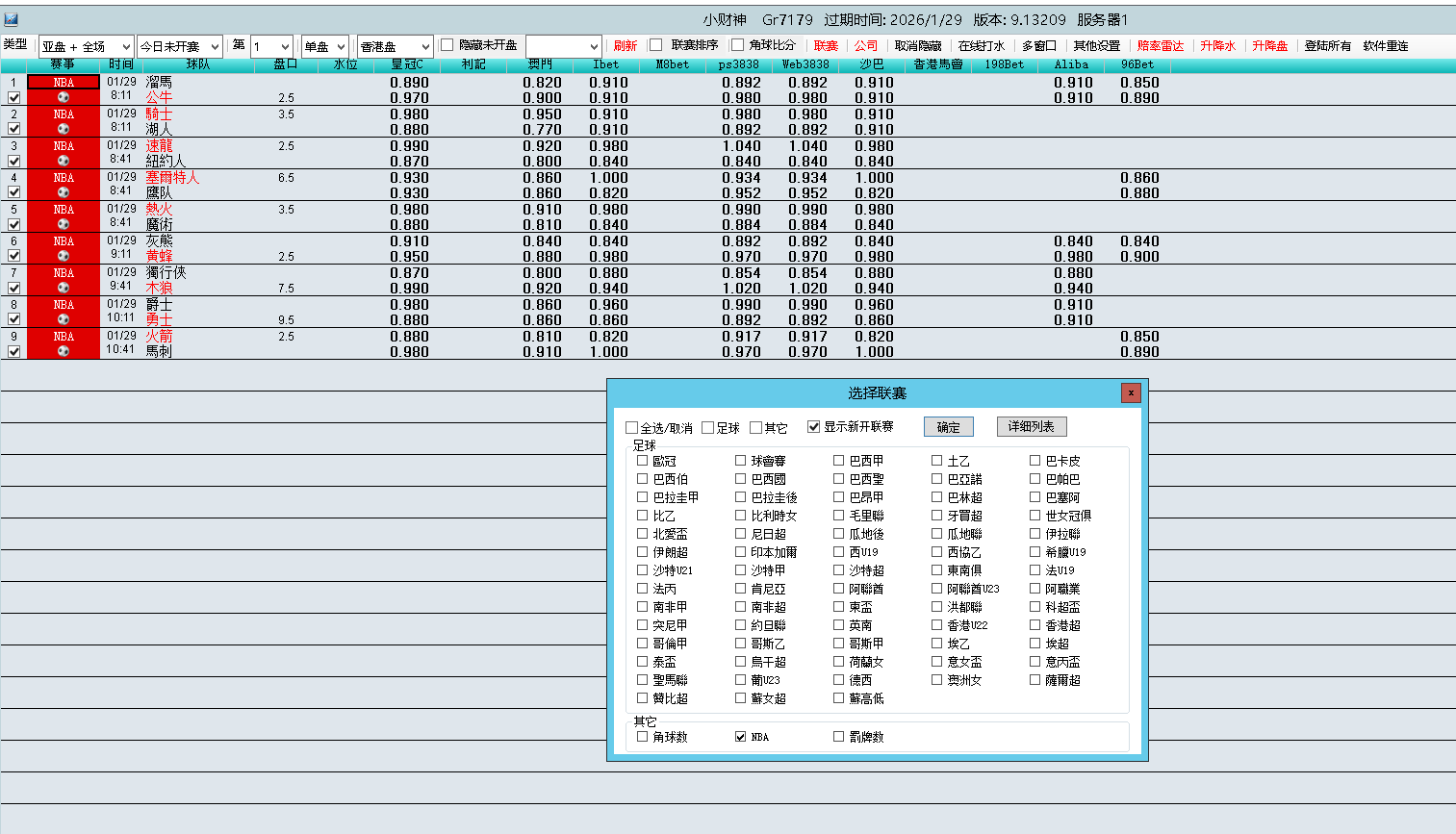Check the 薩爾超 league checkbox
The width and height of the screenshot is (1456, 834).
[x=1035, y=680]
